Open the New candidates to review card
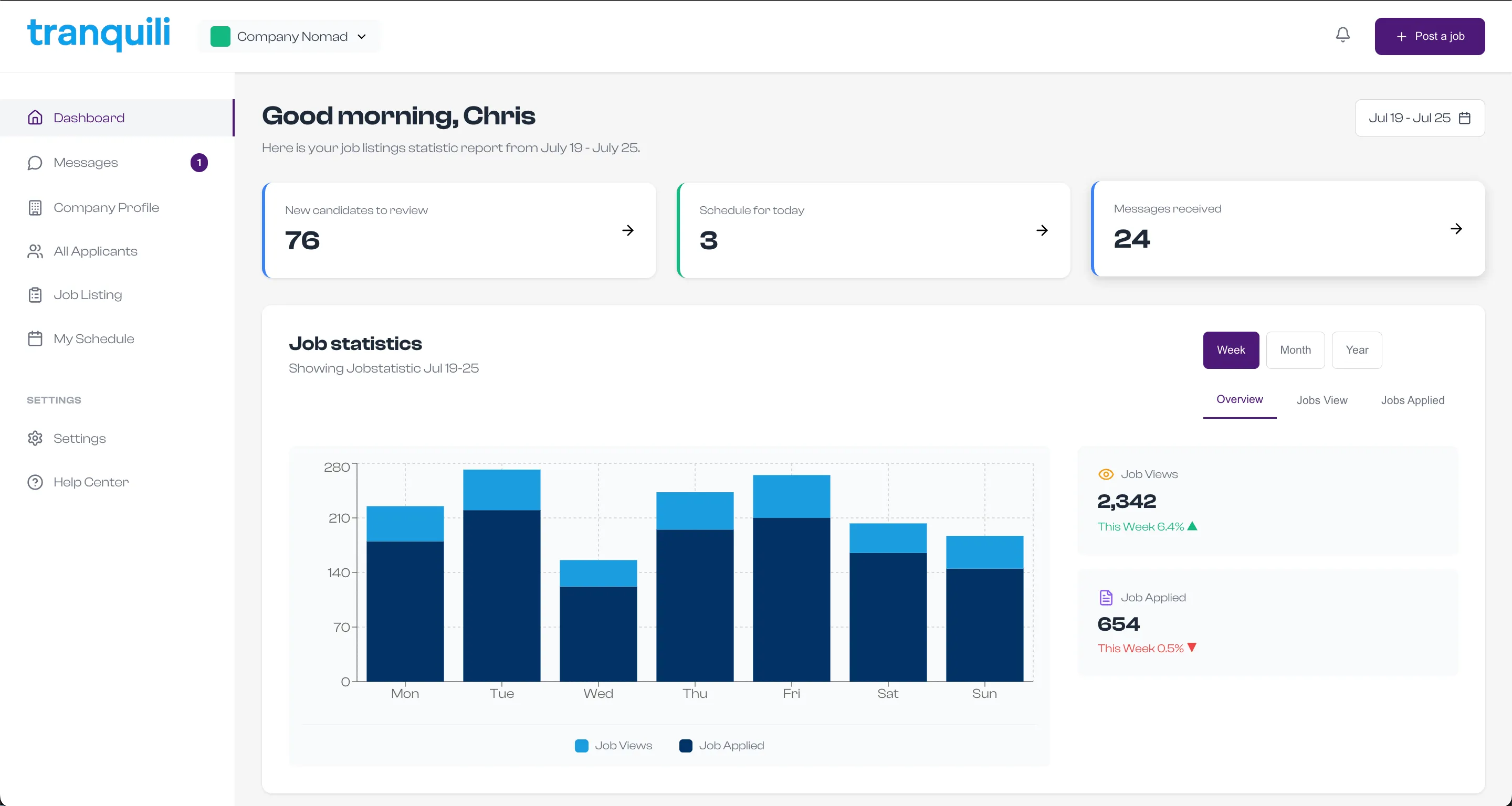The height and width of the screenshot is (806, 1512). pyautogui.click(x=459, y=230)
